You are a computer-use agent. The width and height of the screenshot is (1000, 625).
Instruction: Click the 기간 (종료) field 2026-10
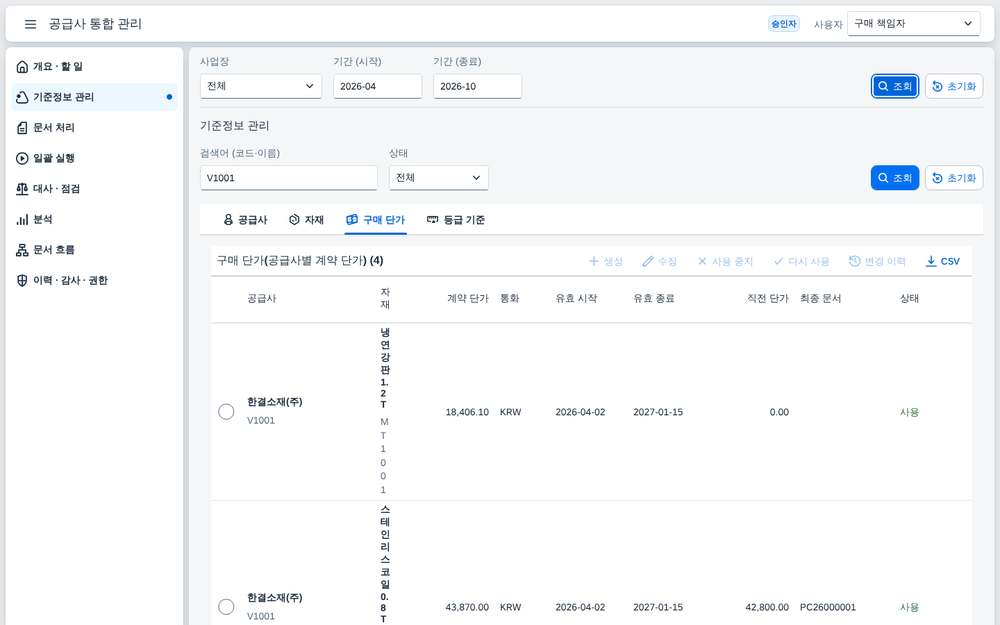[x=478, y=86]
